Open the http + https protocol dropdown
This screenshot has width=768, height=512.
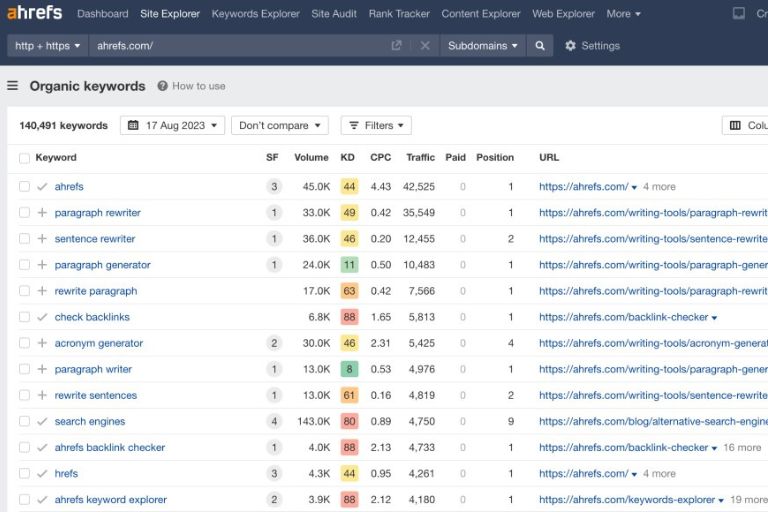pyautogui.click(x=48, y=46)
